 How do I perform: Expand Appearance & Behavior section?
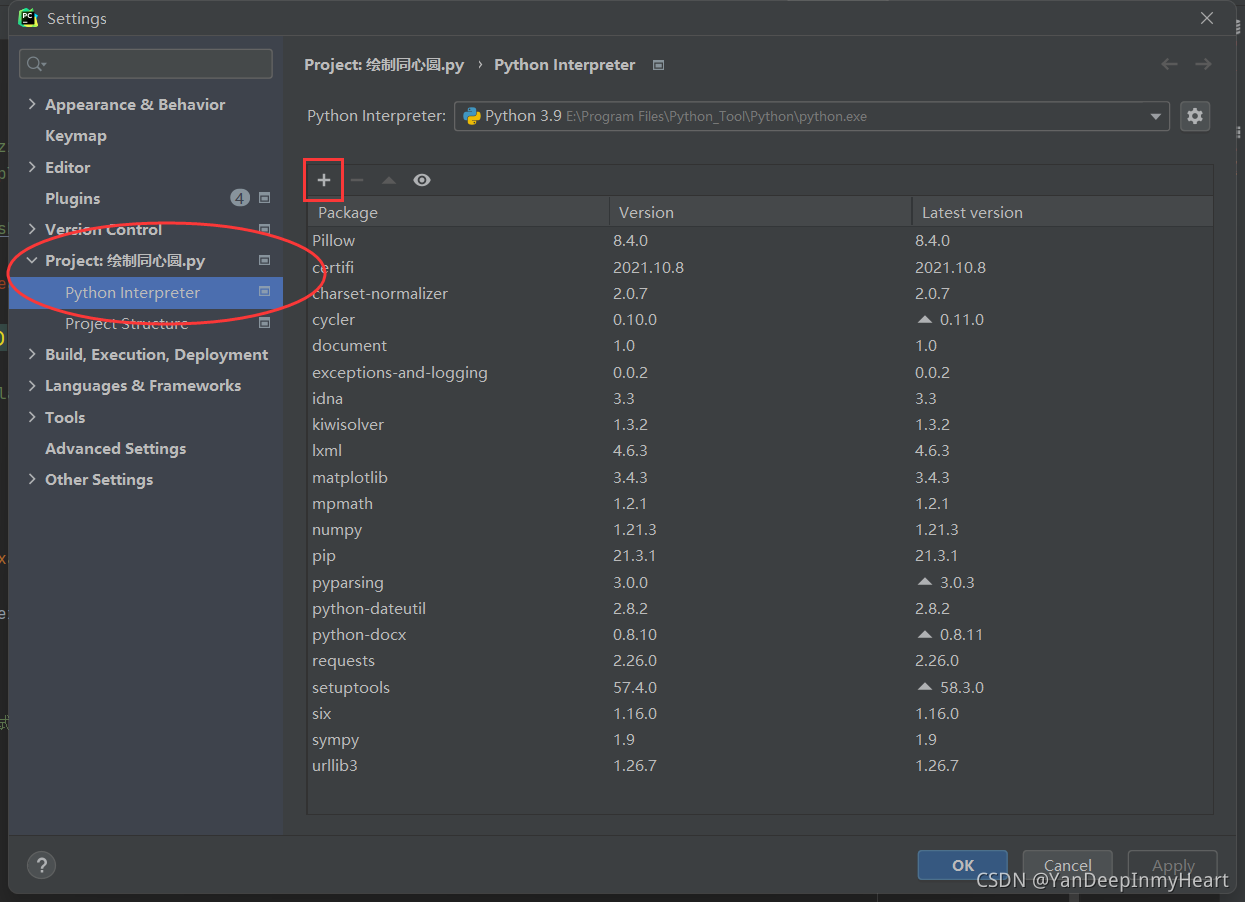click(x=32, y=104)
